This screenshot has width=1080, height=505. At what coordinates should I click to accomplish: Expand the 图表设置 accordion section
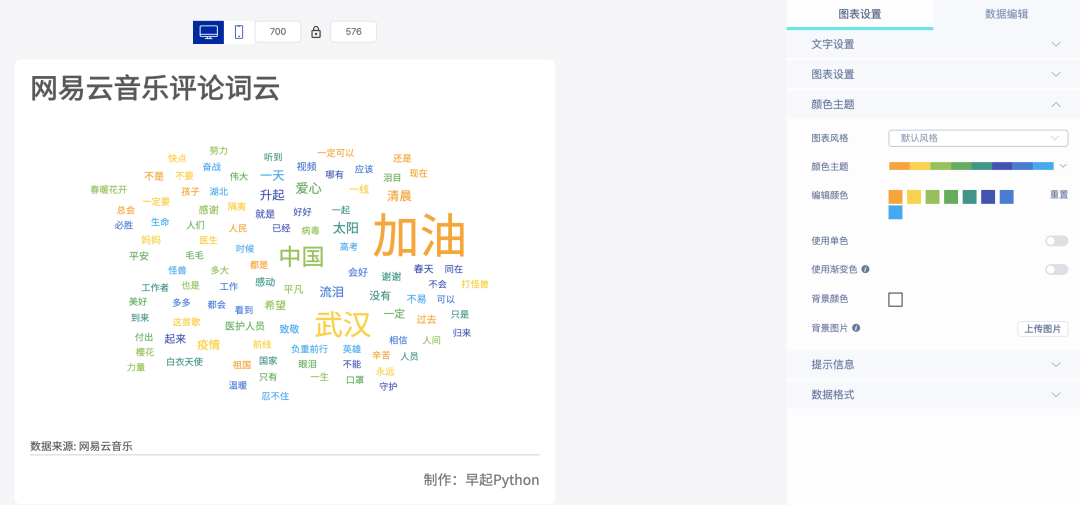point(933,74)
